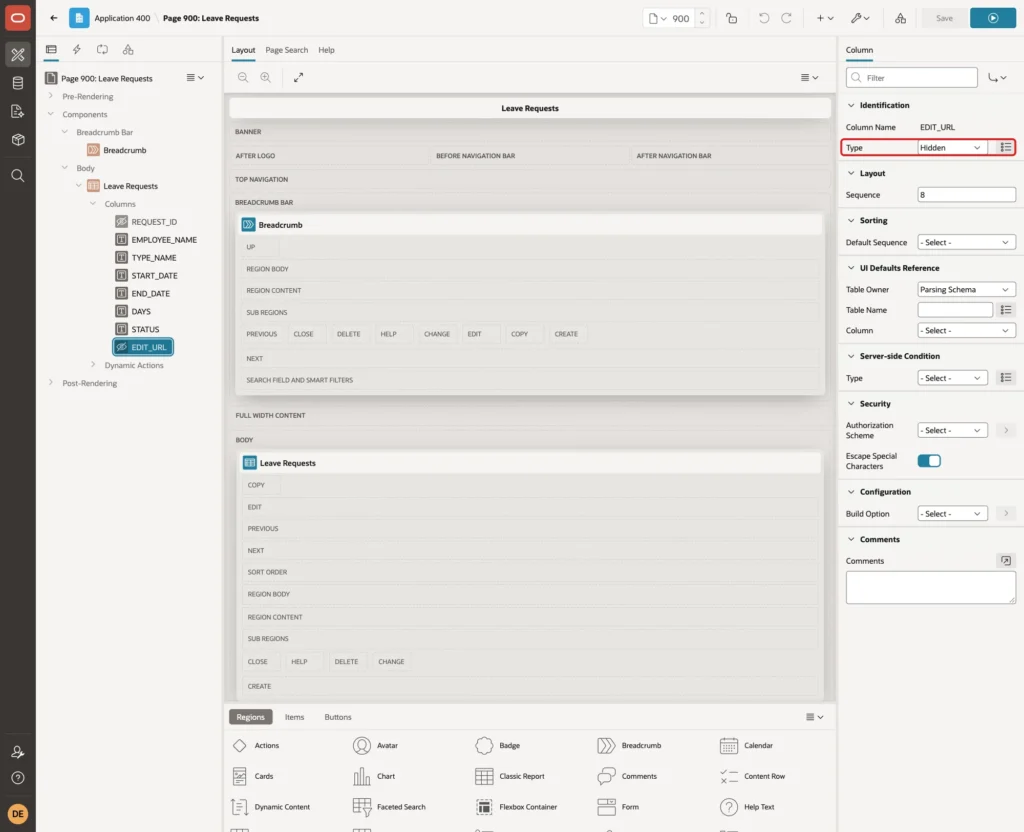The image size is (1024, 832).
Task: Zoom out the layout view
Action: pyautogui.click(x=243, y=77)
